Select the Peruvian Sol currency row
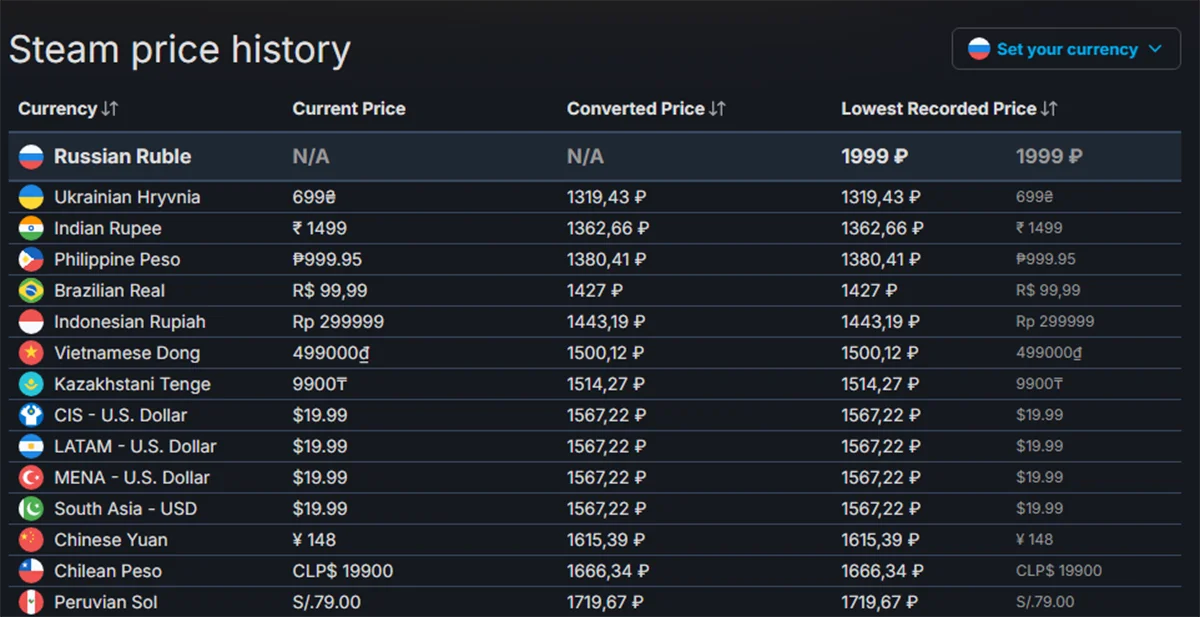The width and height of the screenshot is (1200, 617). pyautogui.click(x=106, y=602)
